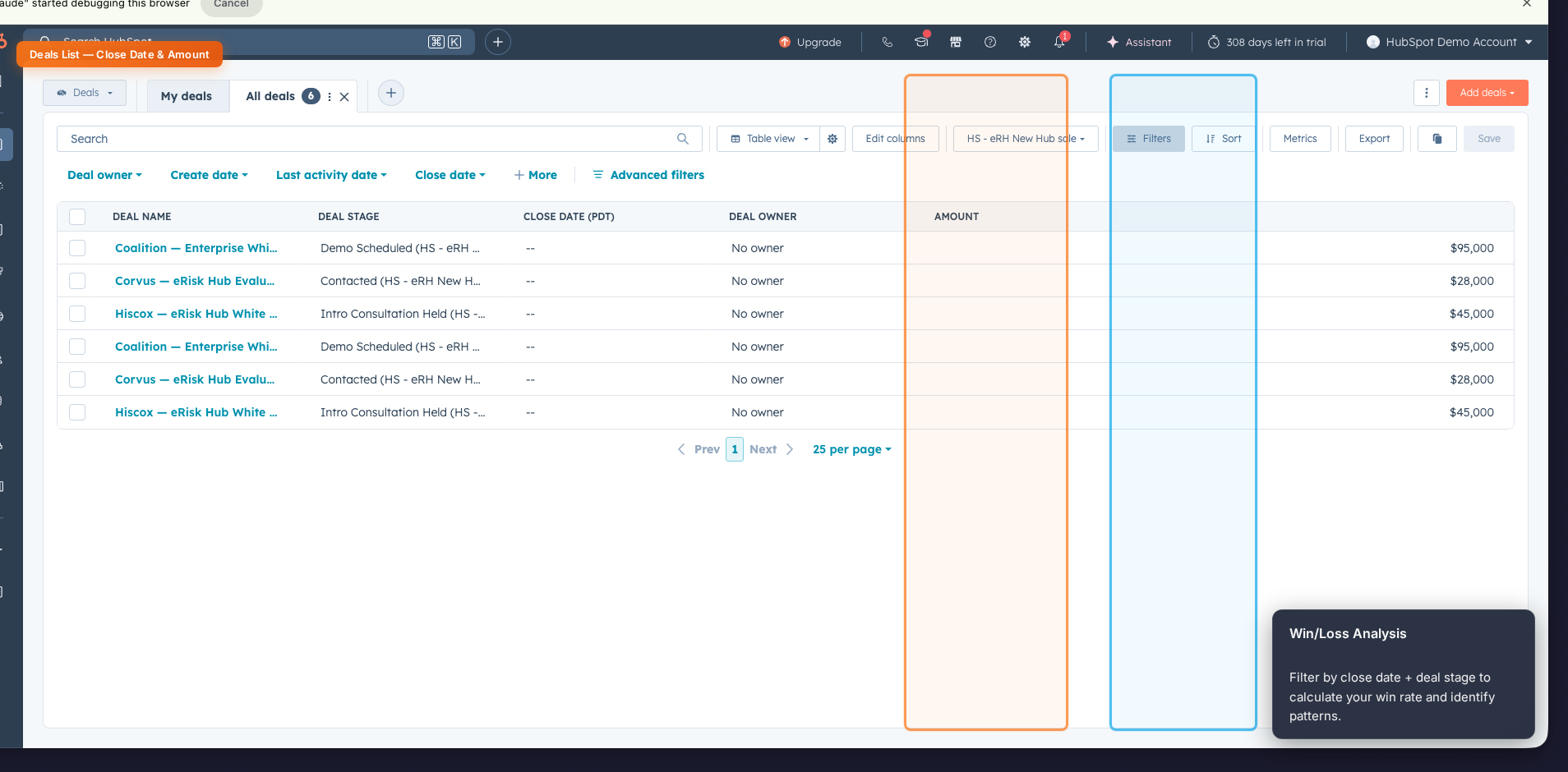Open HubSpot Demo Account menu
The height and width of the screenshot is (772, 1568).
[1450, 42]
